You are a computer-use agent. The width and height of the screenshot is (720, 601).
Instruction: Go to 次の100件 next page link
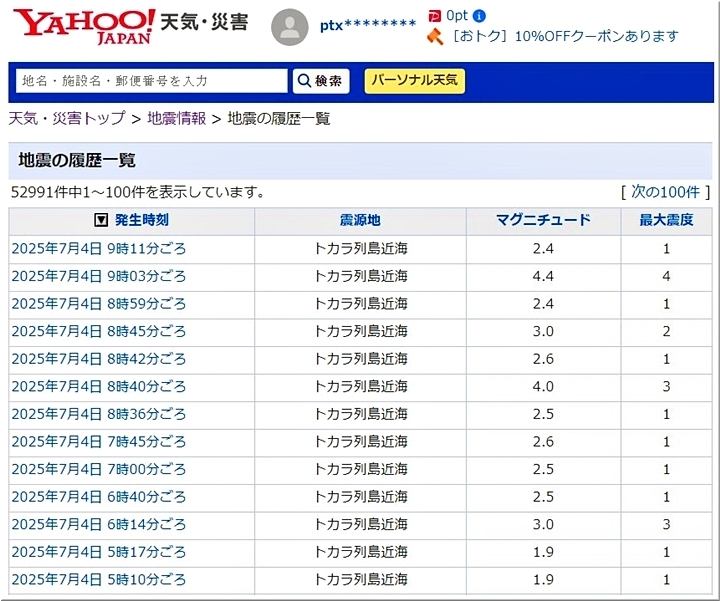665,191
